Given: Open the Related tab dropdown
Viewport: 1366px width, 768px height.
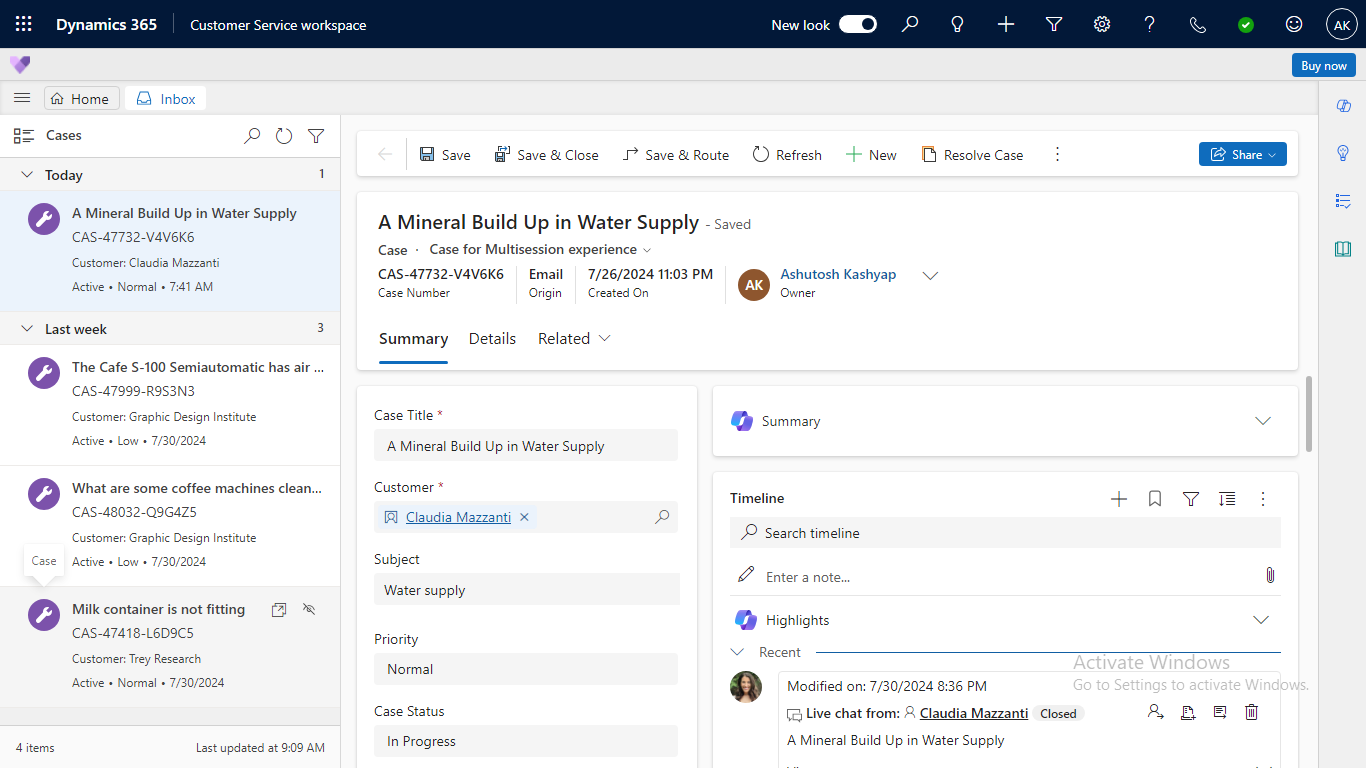Looking at the screenshot, I should (x=574, y=339).
